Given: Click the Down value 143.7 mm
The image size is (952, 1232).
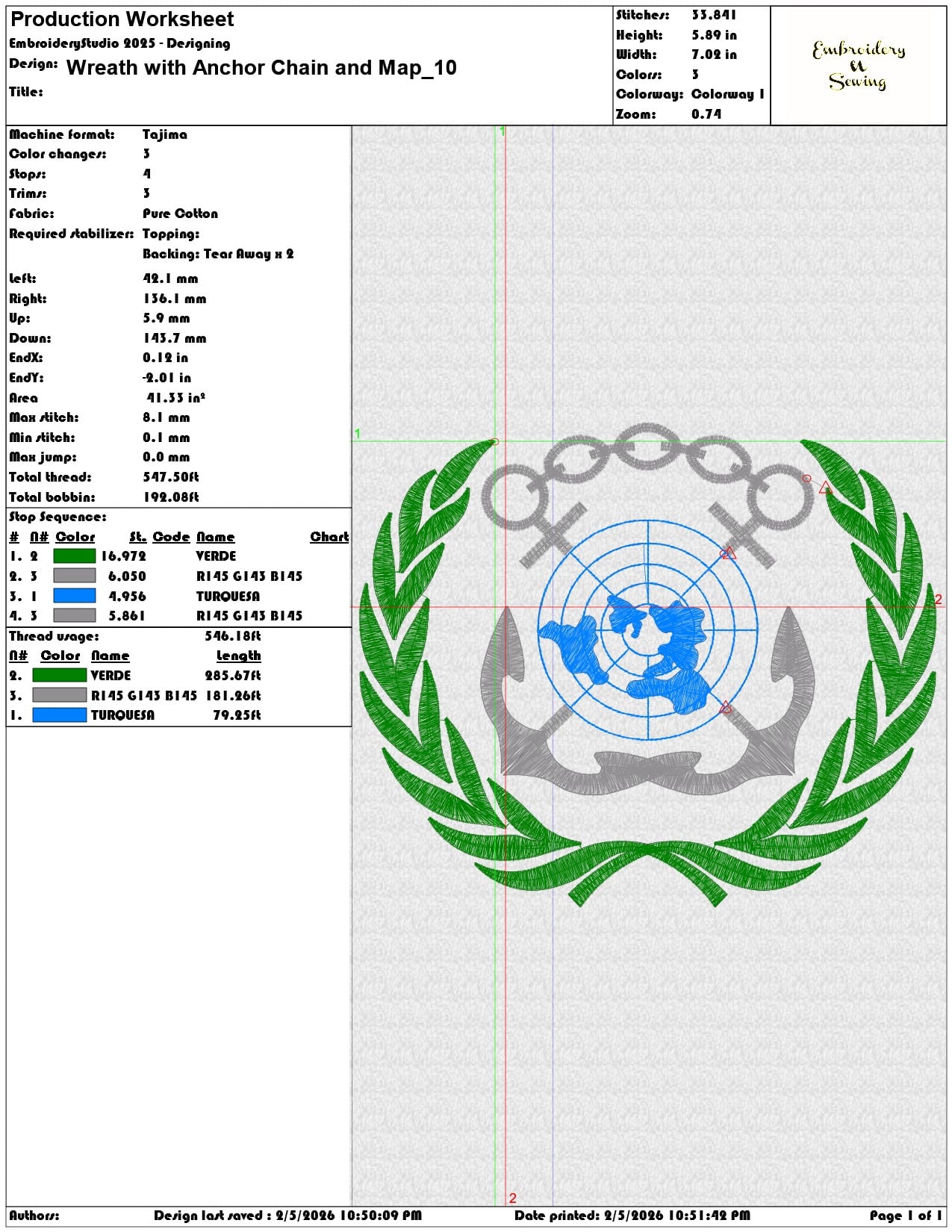Looking at the screenshot, I should click(175, 338).
